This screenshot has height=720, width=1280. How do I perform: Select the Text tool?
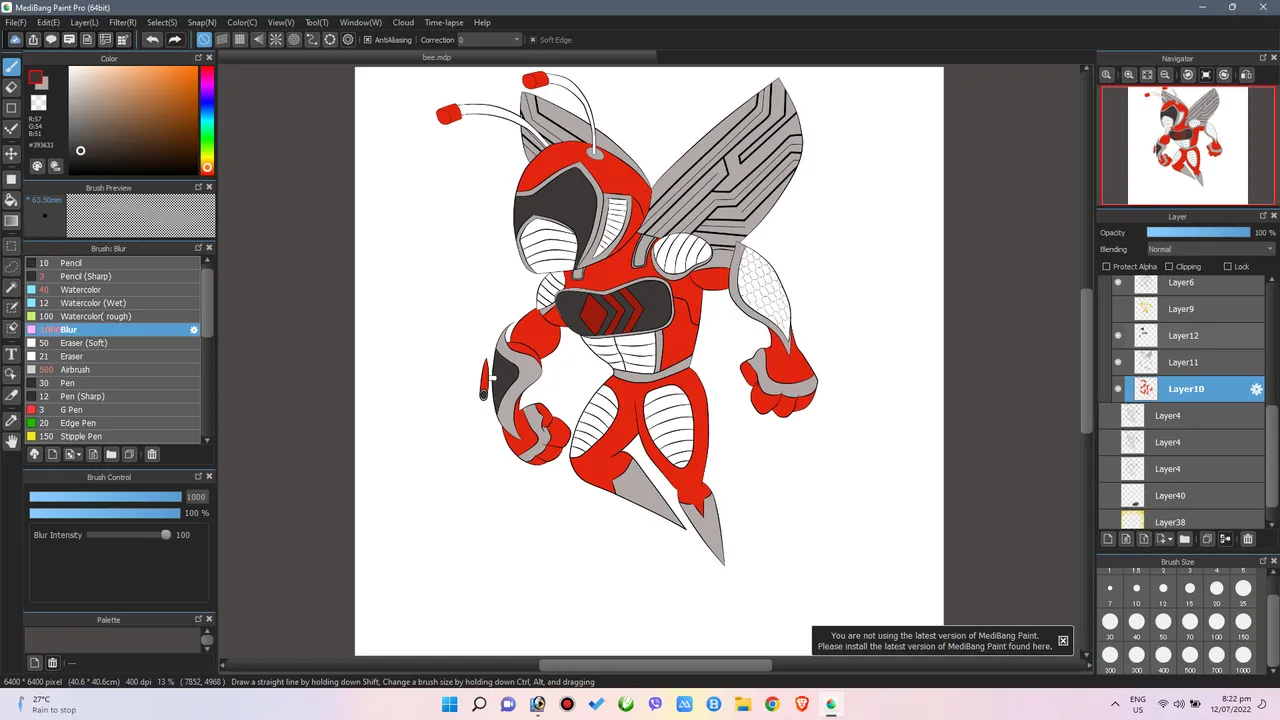(11, 354)
